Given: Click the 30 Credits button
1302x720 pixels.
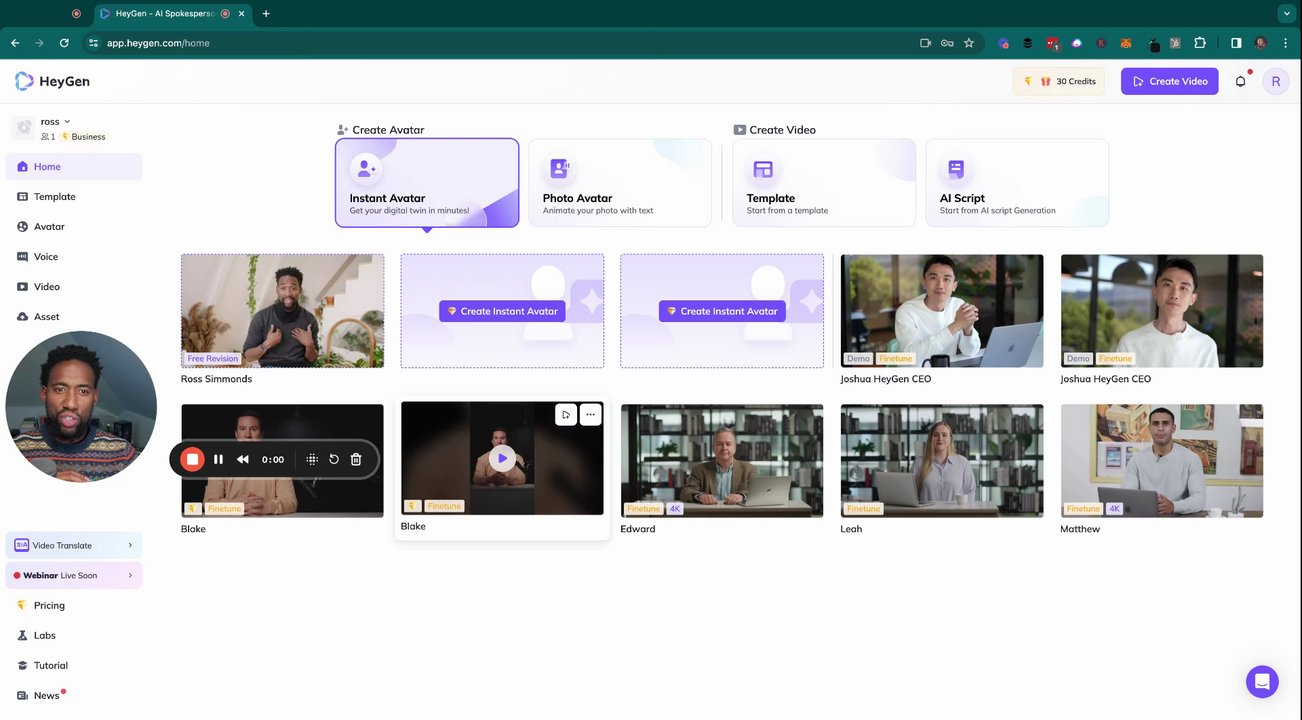Looking at the screenshot, I should pyautogui.click(x=1058, y=81).
